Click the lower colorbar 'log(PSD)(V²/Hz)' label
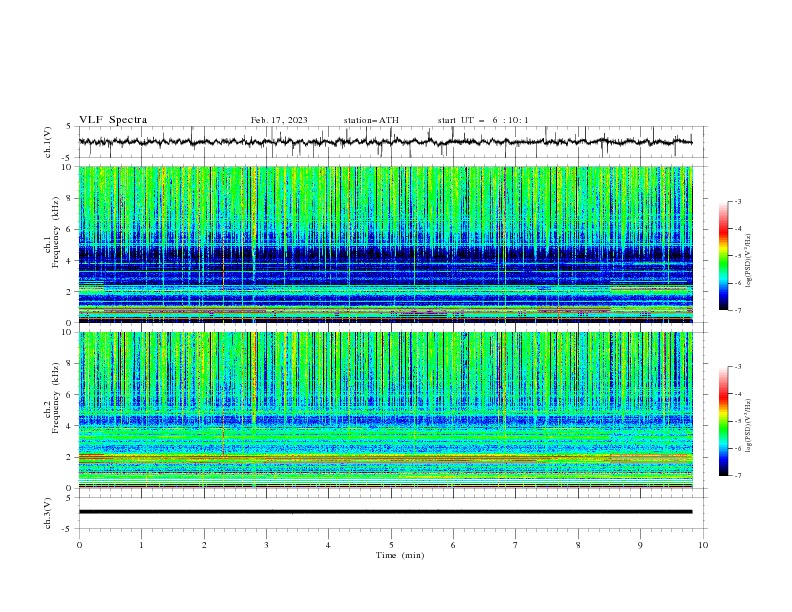The image size is (792, 612). click(x=749, y=426)
